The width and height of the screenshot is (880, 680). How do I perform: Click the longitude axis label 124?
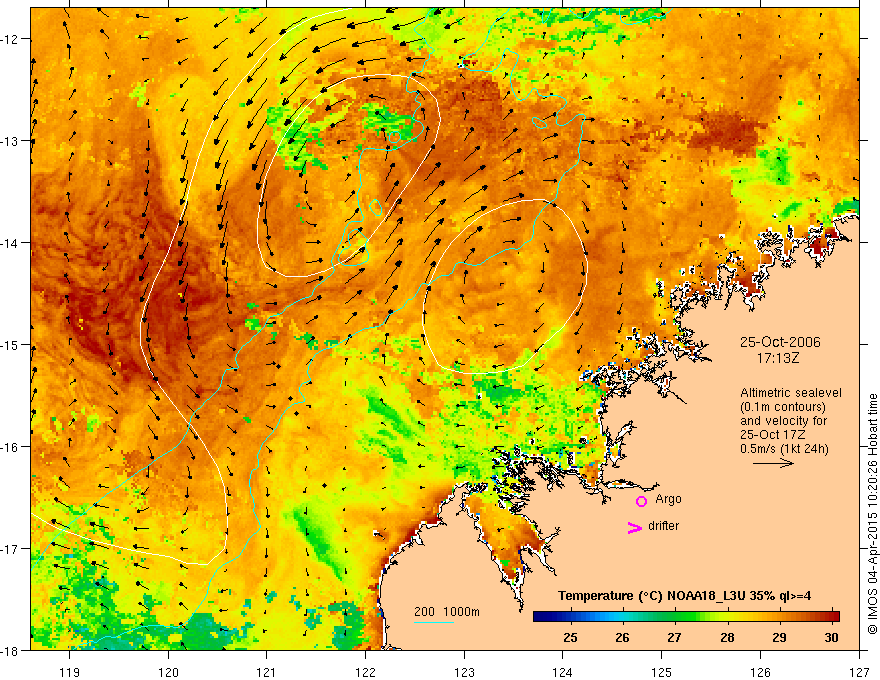pos(563,672)
